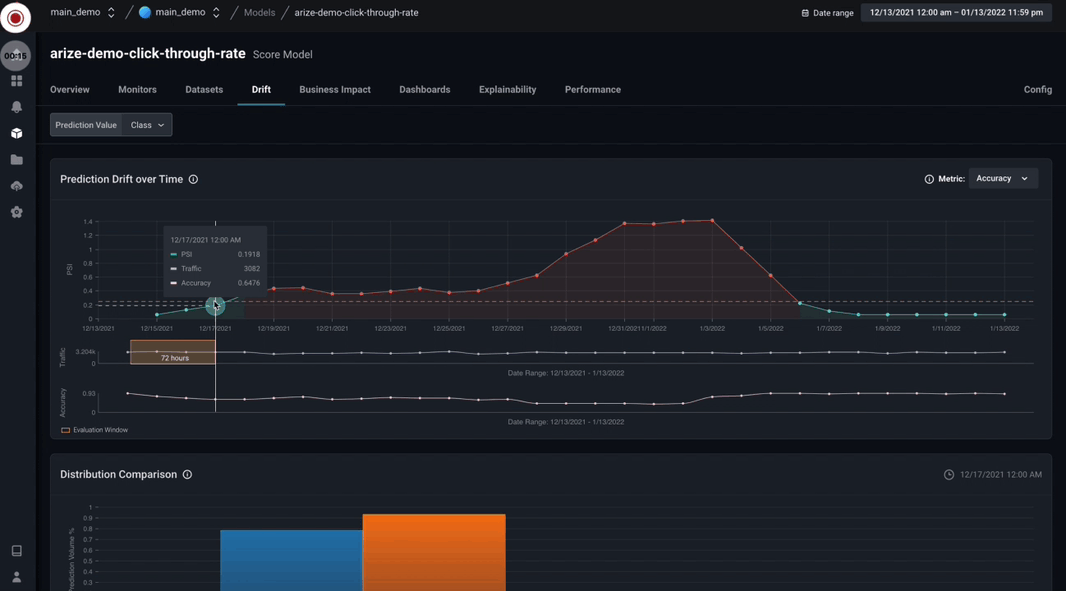This screenshot has width=1066, height=591.
Task: Click the 'Score Model' label
Action: tap(283, 54)
